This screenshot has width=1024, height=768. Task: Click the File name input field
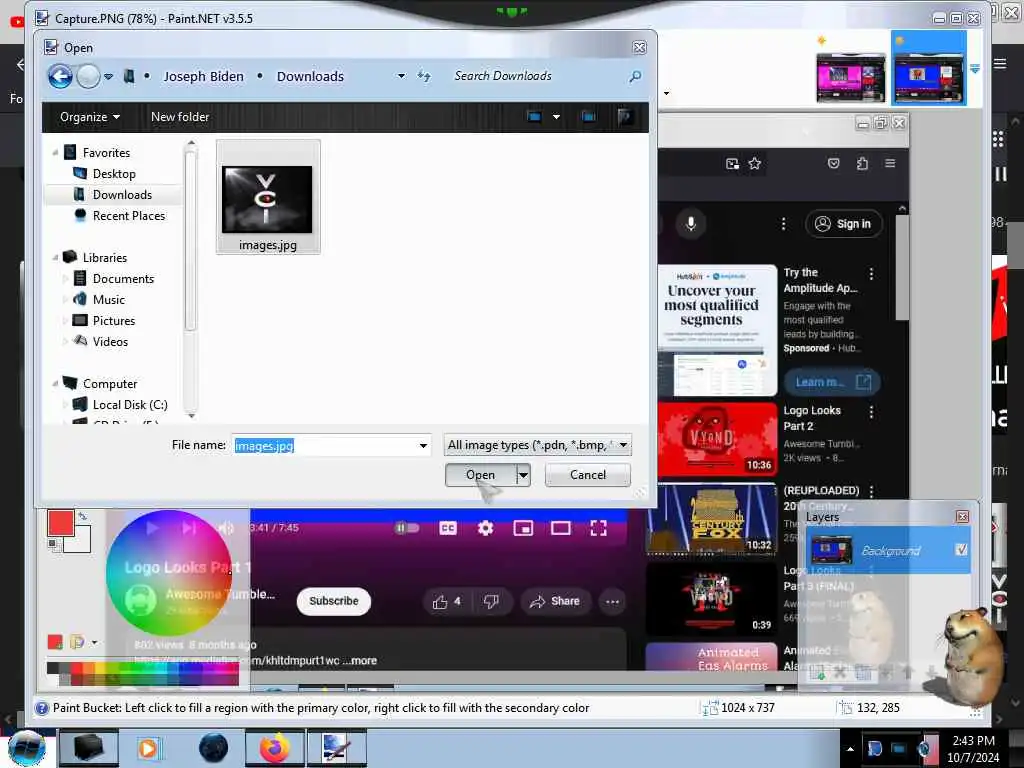(325, 445)
